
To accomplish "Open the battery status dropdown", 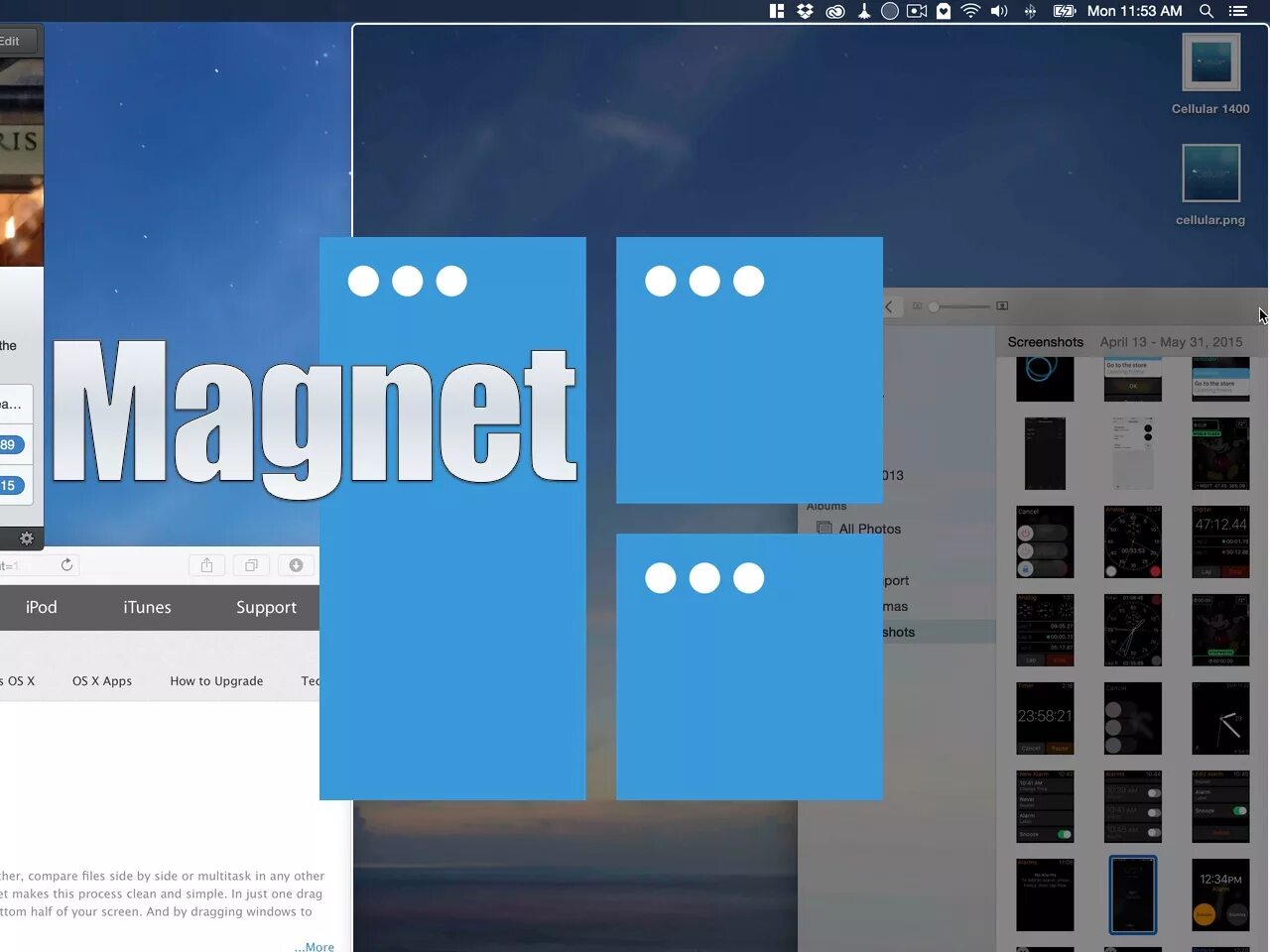I will coord(1064,11).
